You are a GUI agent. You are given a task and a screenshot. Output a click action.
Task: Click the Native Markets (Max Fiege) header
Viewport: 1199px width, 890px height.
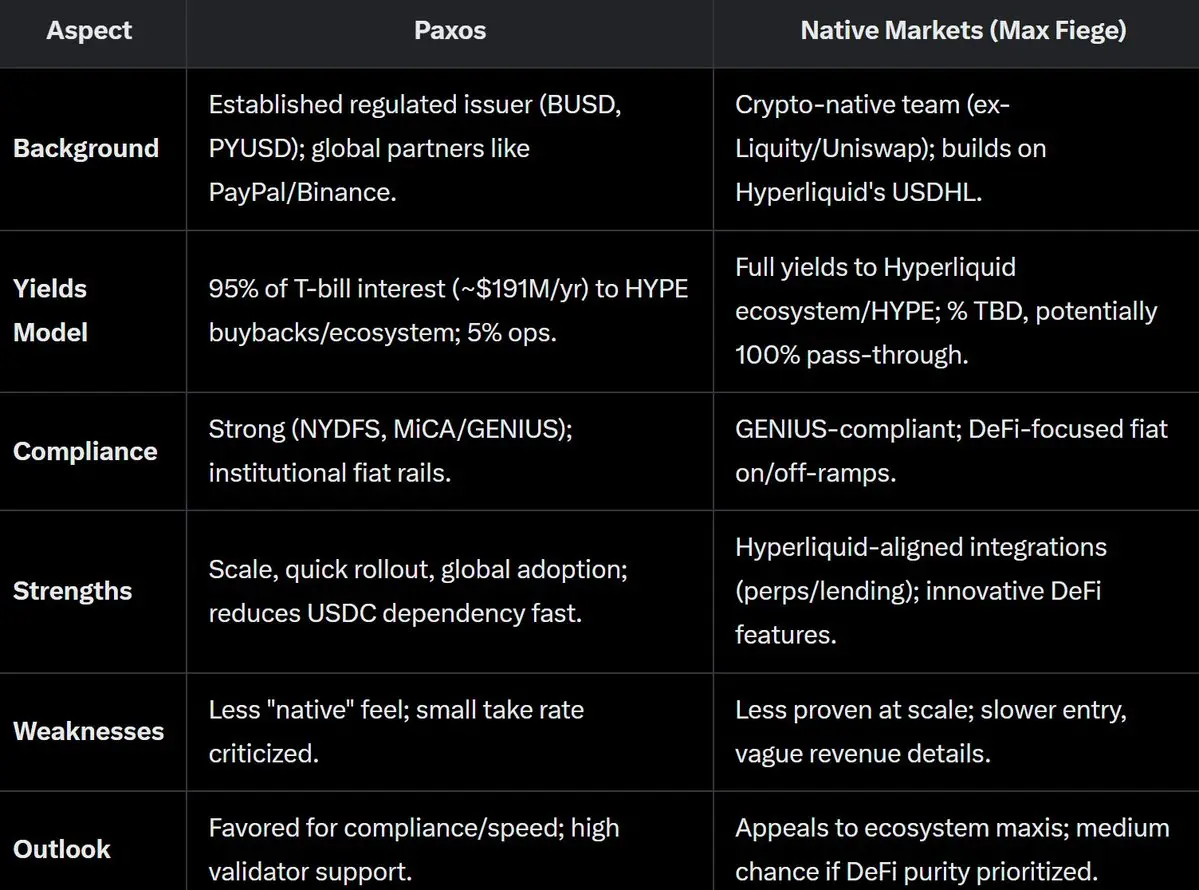[963, 31]
